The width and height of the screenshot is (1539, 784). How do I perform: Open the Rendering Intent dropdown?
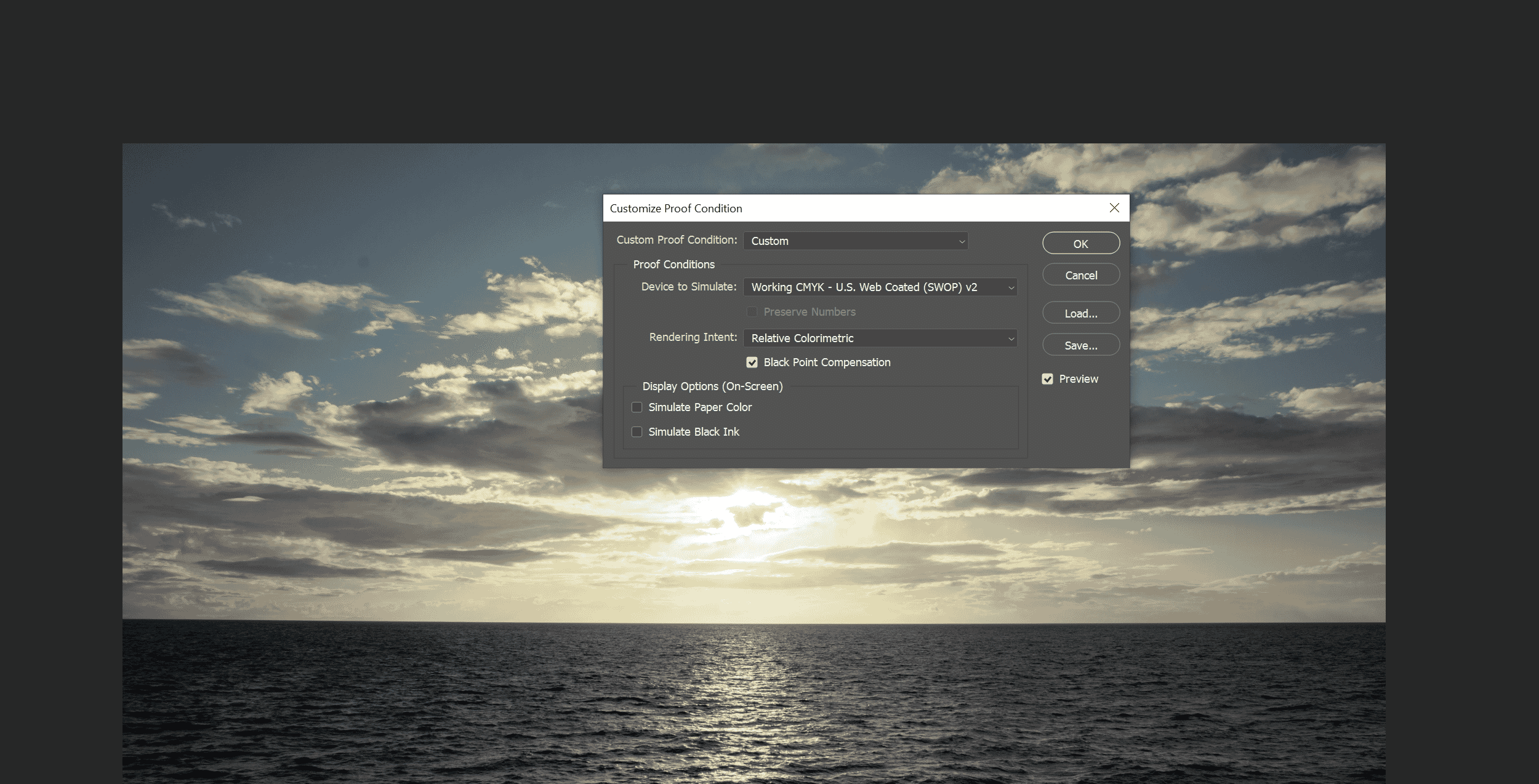880,338
